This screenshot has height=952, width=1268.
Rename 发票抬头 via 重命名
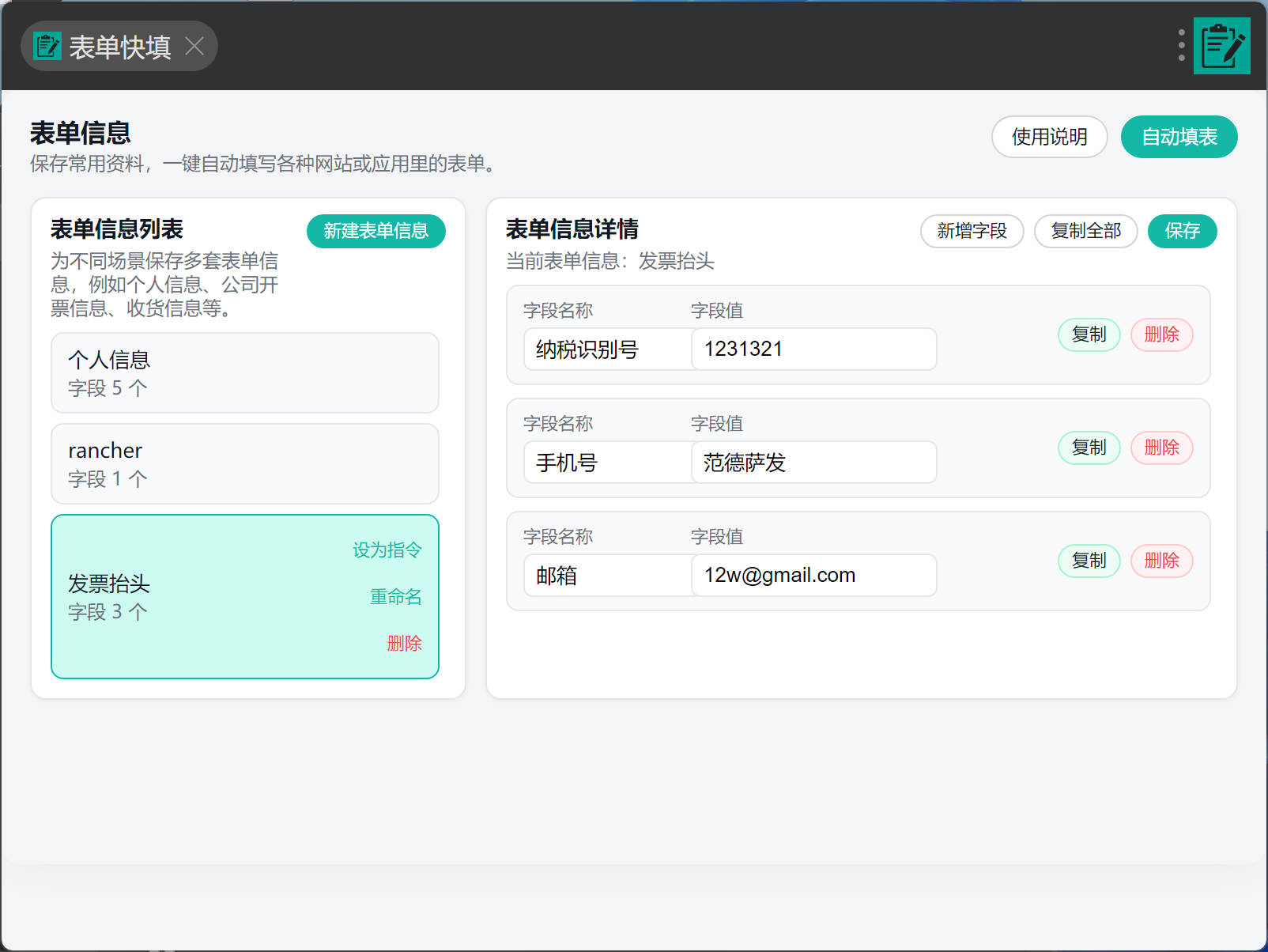[395, 597]
